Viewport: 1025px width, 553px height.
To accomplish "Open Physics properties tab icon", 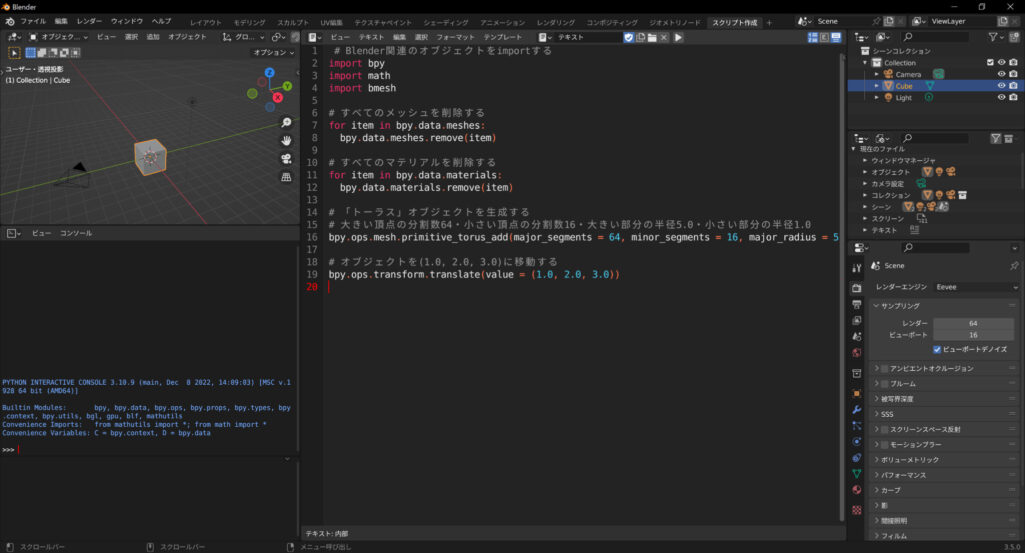I will tap(857, 441).
